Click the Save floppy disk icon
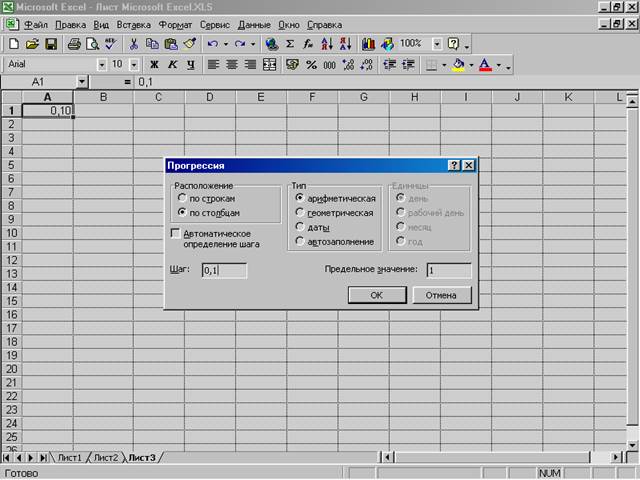 50,44
